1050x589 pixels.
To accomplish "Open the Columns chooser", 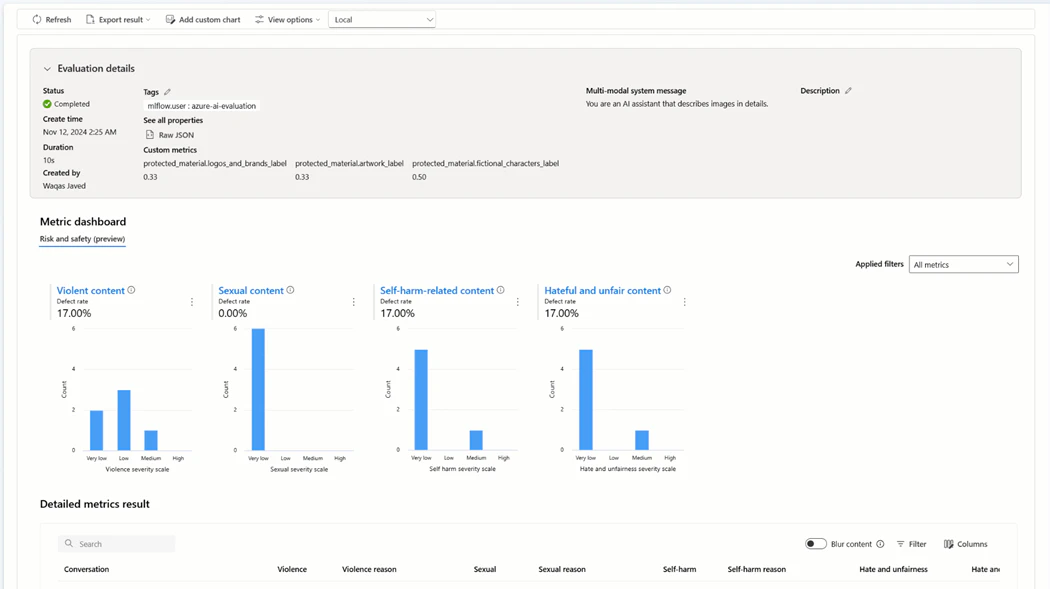I will click(966, 544).
